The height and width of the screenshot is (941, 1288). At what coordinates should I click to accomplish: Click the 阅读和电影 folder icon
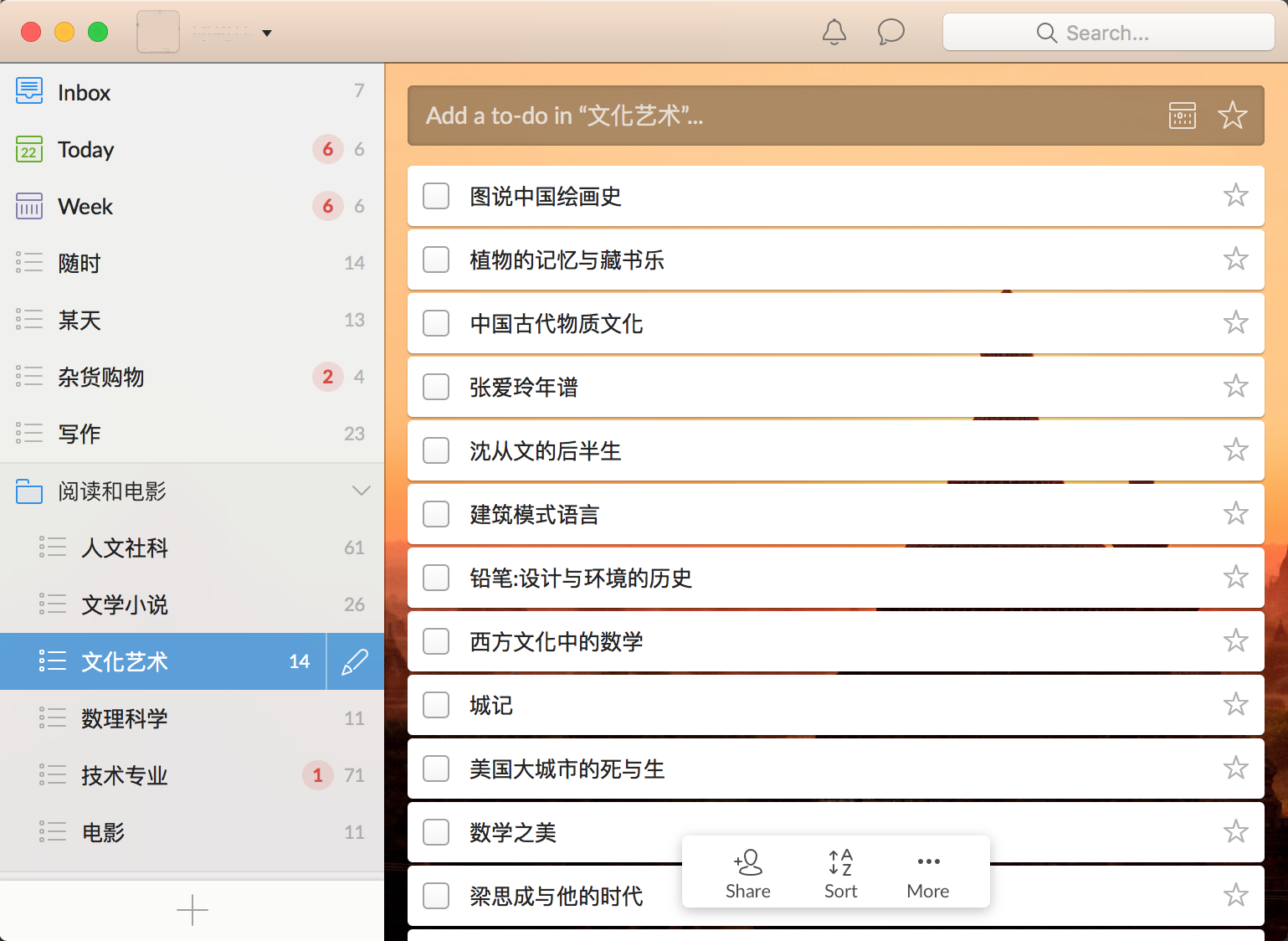(29, 491)
